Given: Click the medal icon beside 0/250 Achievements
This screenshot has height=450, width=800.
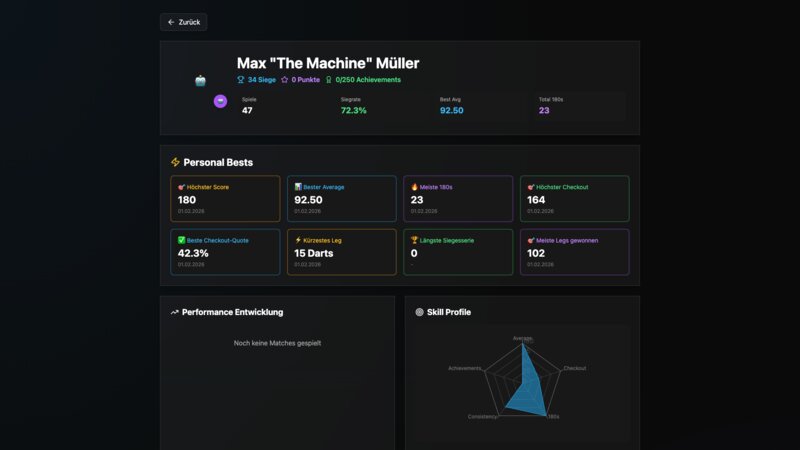Looking at the screenshot, I should point(329,80).
